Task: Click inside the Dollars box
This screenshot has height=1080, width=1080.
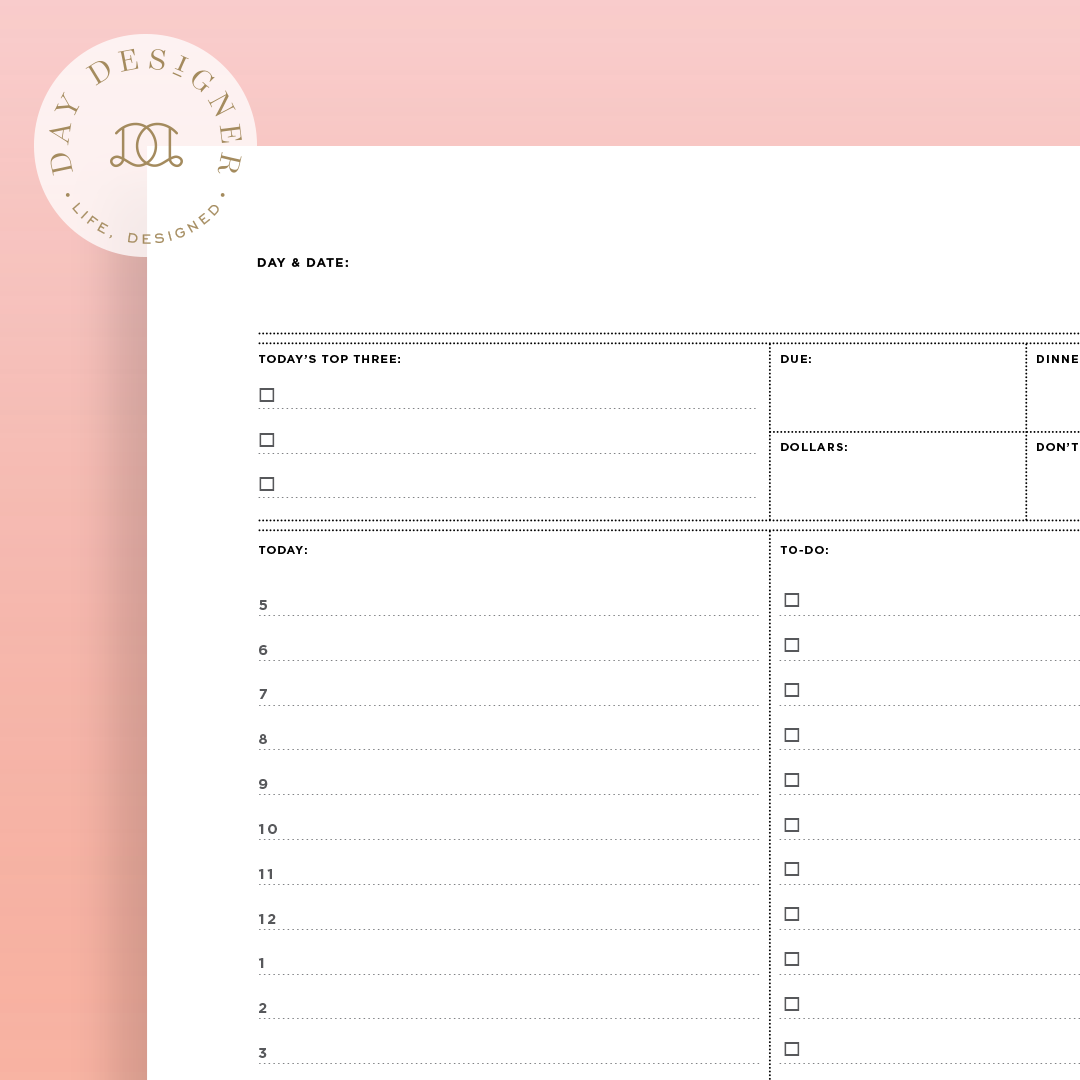Action: coord(897,478)
